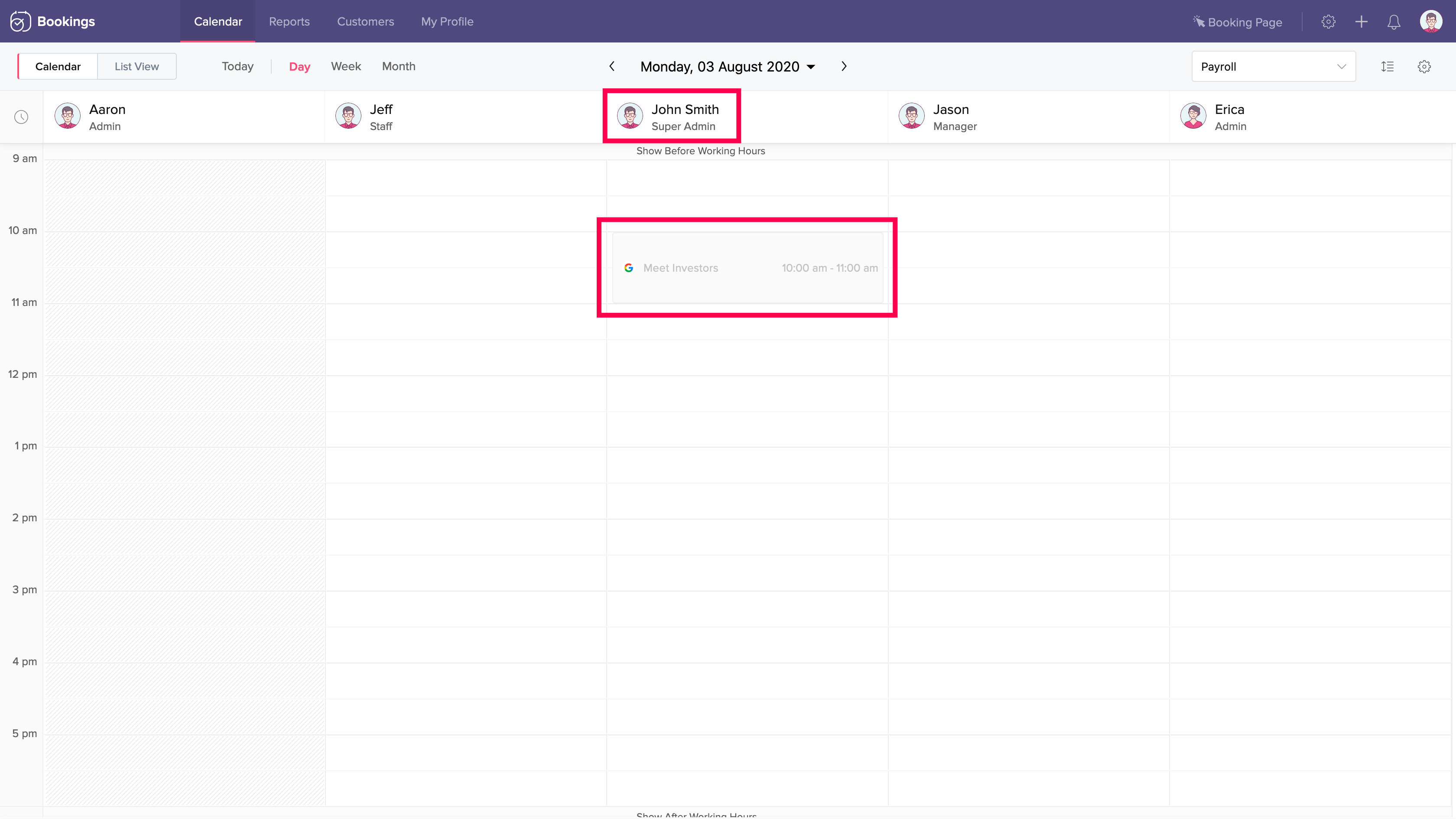The width and height of the screenshot is (1456, 819).
Task: Go to previous day arrow
Action: pyautogui.click(x=611, y=66)
